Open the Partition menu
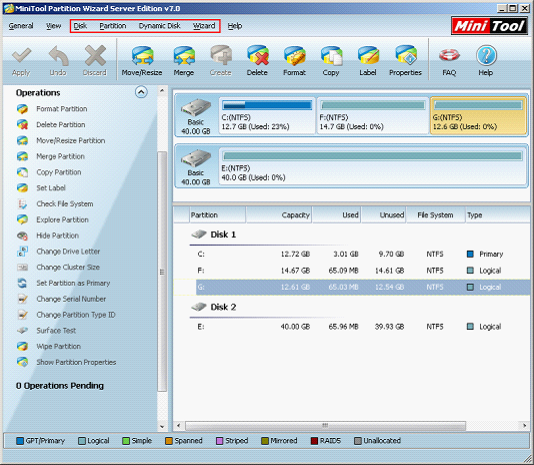Image resolution: width=534 pixels, height=465 pixels. click(113, 26)
